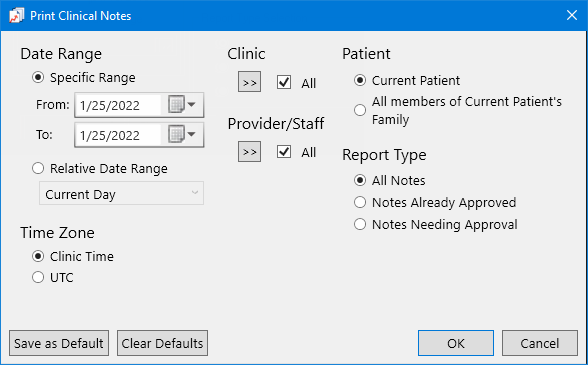Click the From date input field
This screenshot has height=365, width=588.
(119, 105)
